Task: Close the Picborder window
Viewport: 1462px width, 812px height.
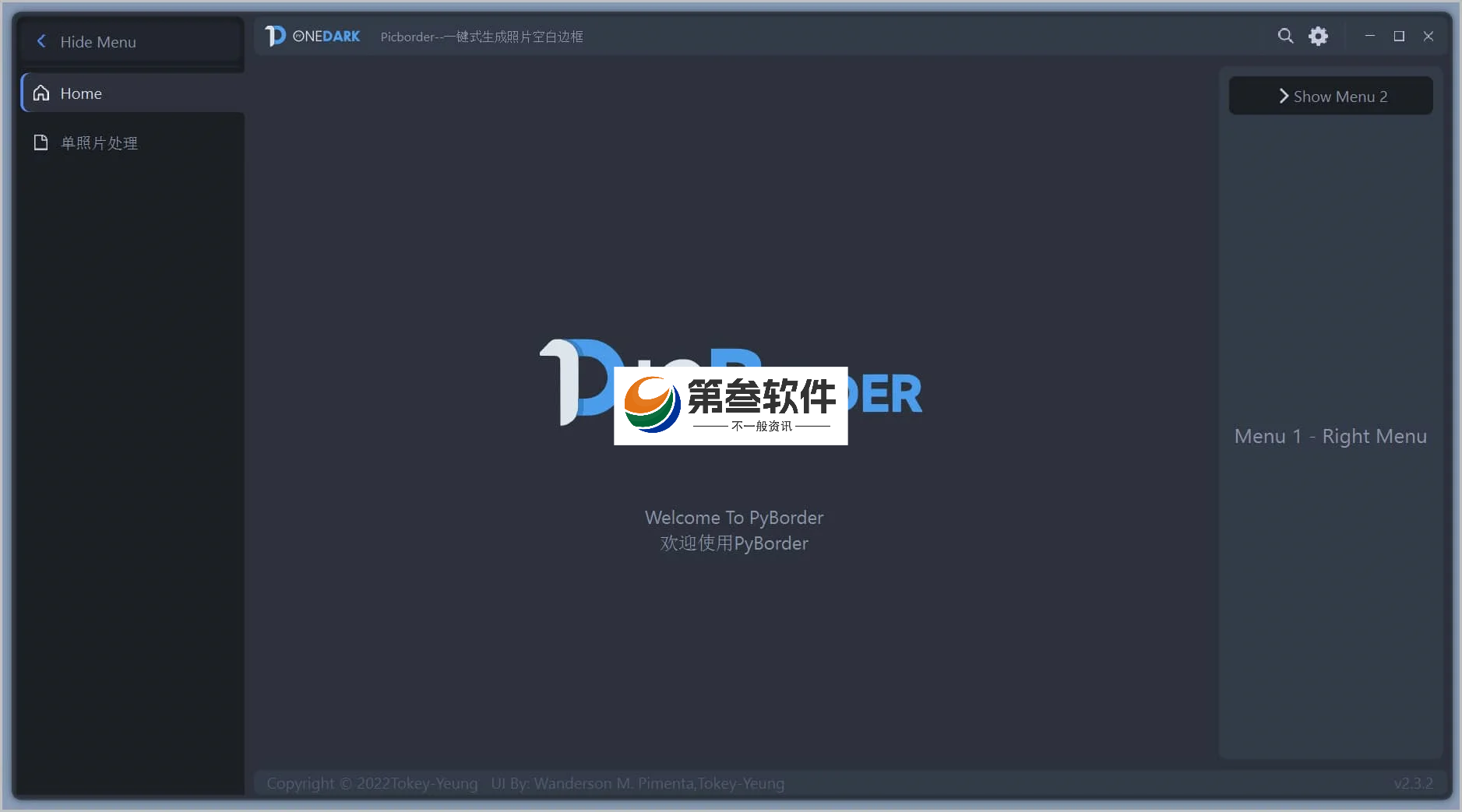Action: click(1429, 36)
